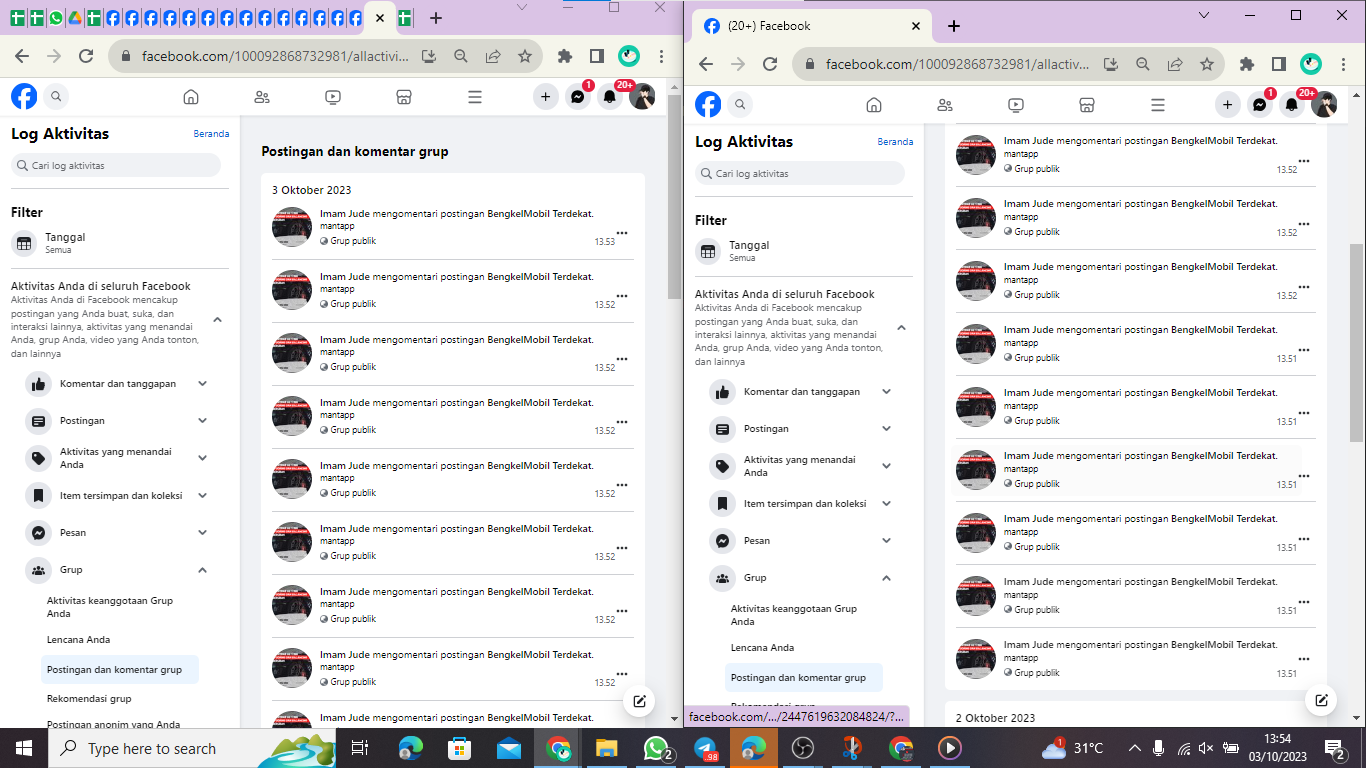The height and width of the screenshot is (768, 1366).
Task: Open File Explorer in taskbar
Action: [607, 748]
